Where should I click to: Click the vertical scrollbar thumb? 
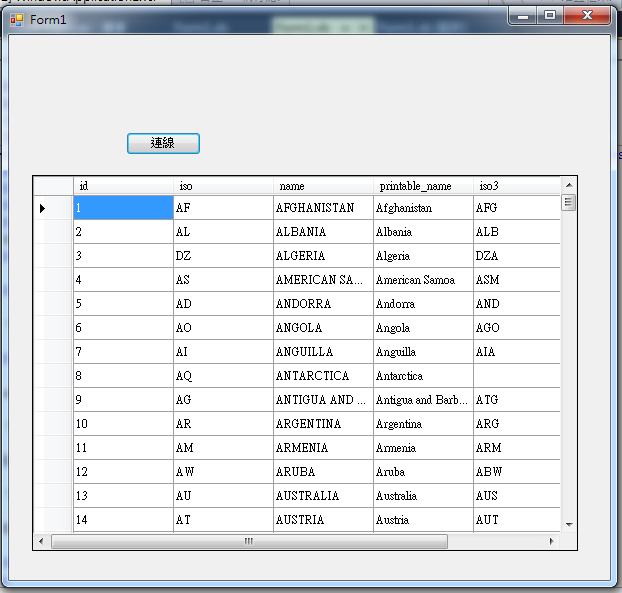point(569,203)
